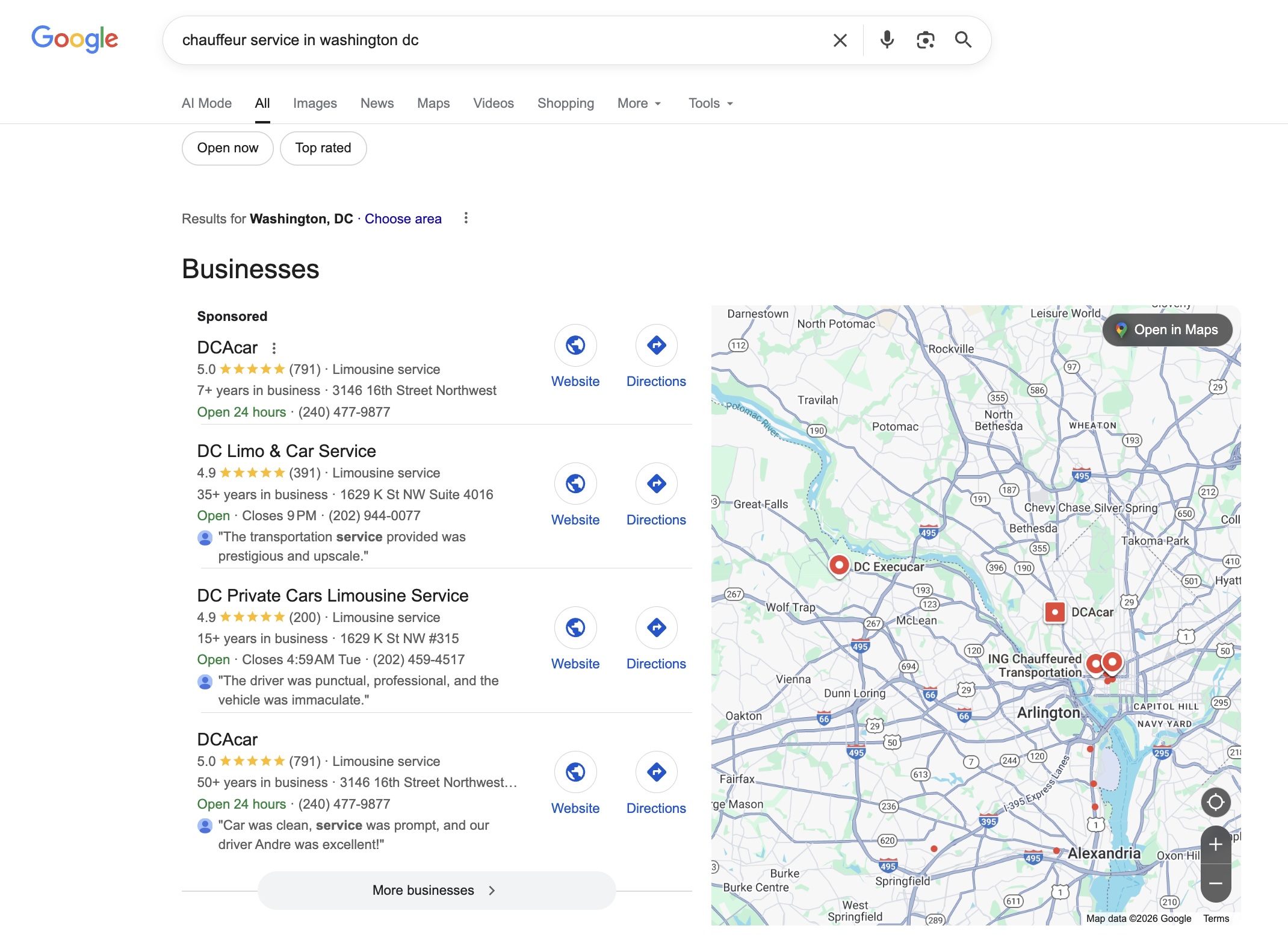Zoom out on the map
The image size is (1288, 949).
point(1215,883)
